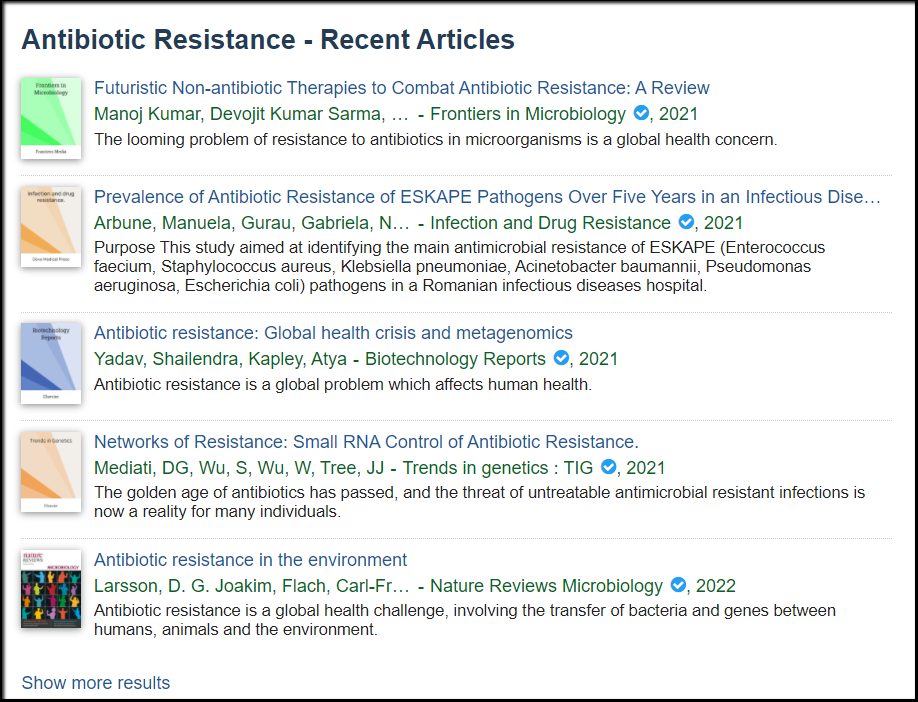The height and width of the screenshot is (702, 918).
Task: Open Antibiotic resistance in the environment article
Action: pos(251,560)
